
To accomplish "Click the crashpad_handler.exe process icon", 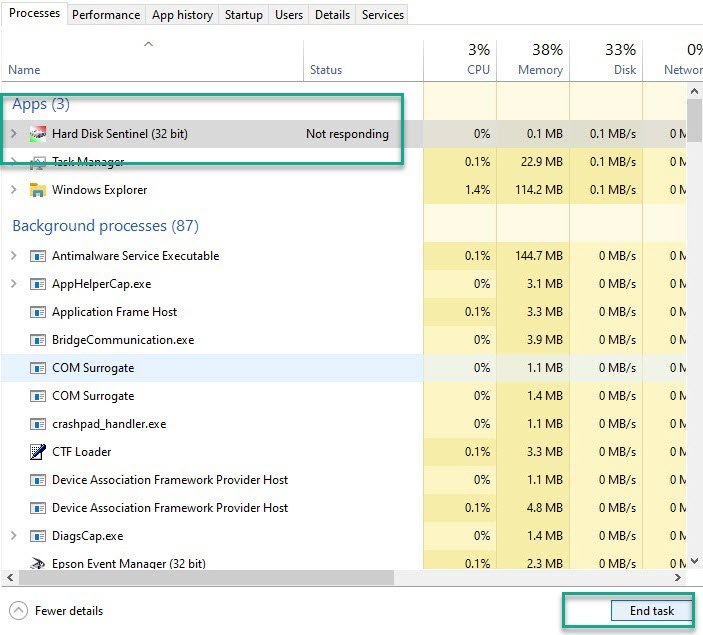I will (38, 424).
